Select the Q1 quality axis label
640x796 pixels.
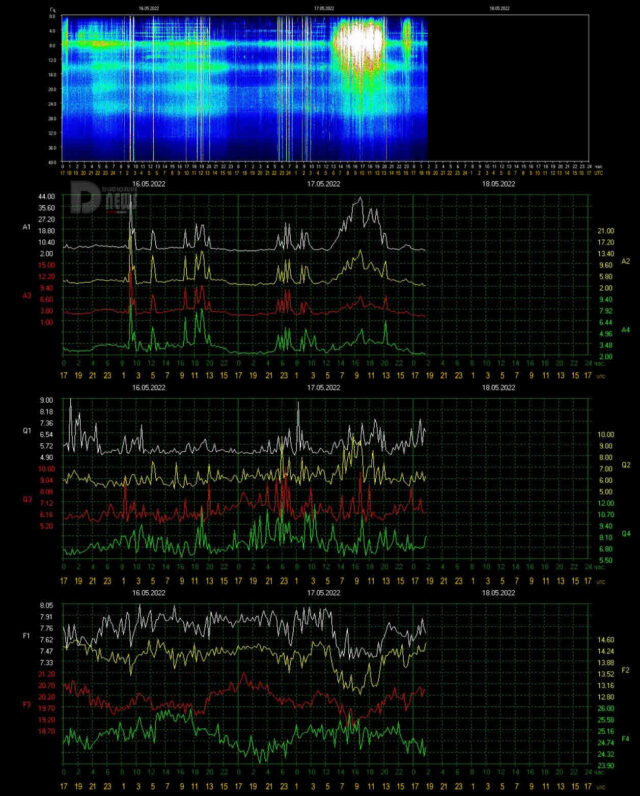point(27,431)
